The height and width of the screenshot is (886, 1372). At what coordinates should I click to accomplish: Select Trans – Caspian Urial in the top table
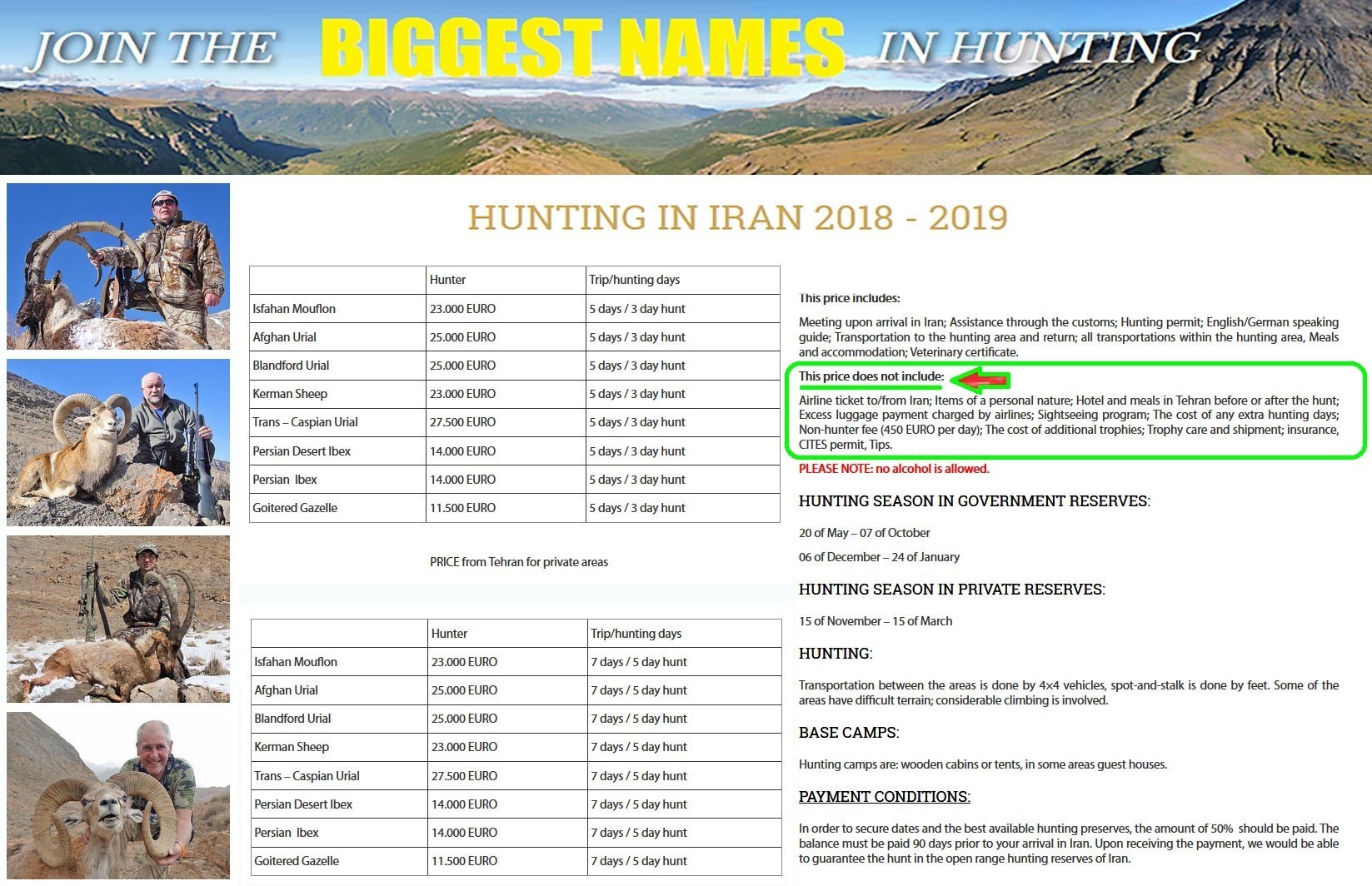305,422
